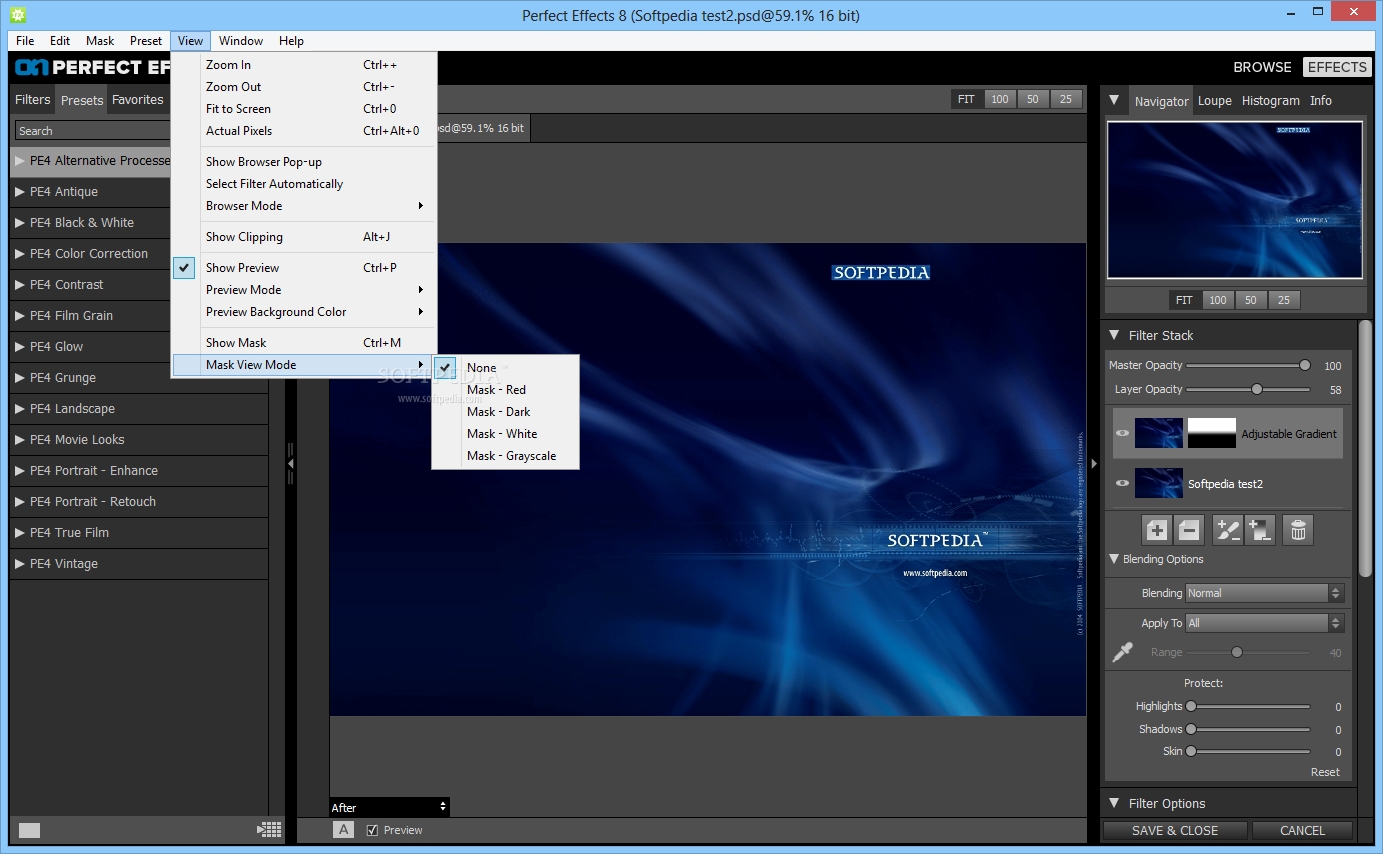Switch to the Loupe tab
Image resolution: width=1383 pixels, height=854 pixels.
click(1215, 101)
